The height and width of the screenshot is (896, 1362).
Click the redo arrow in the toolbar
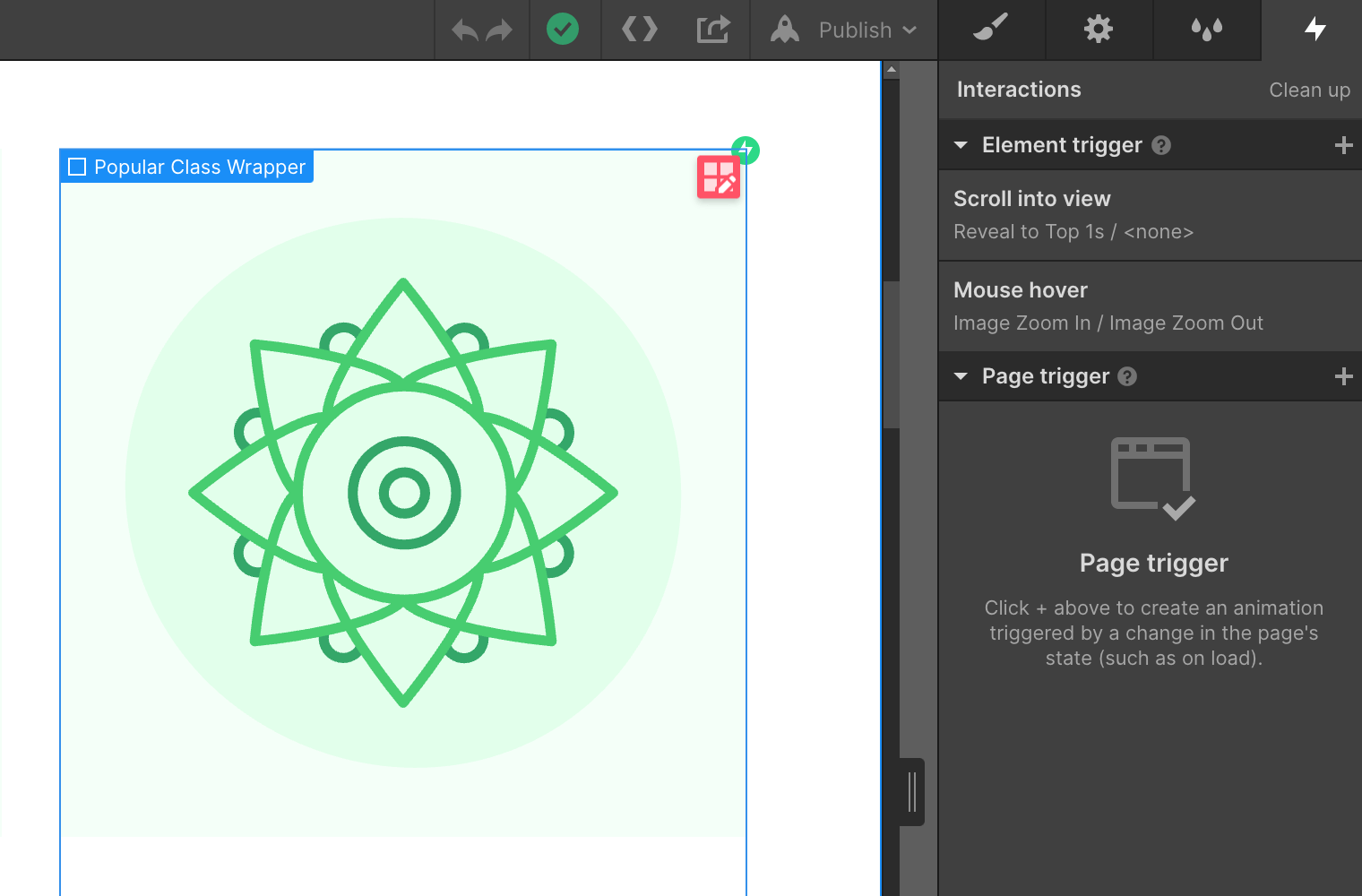(x=499, y=30)
